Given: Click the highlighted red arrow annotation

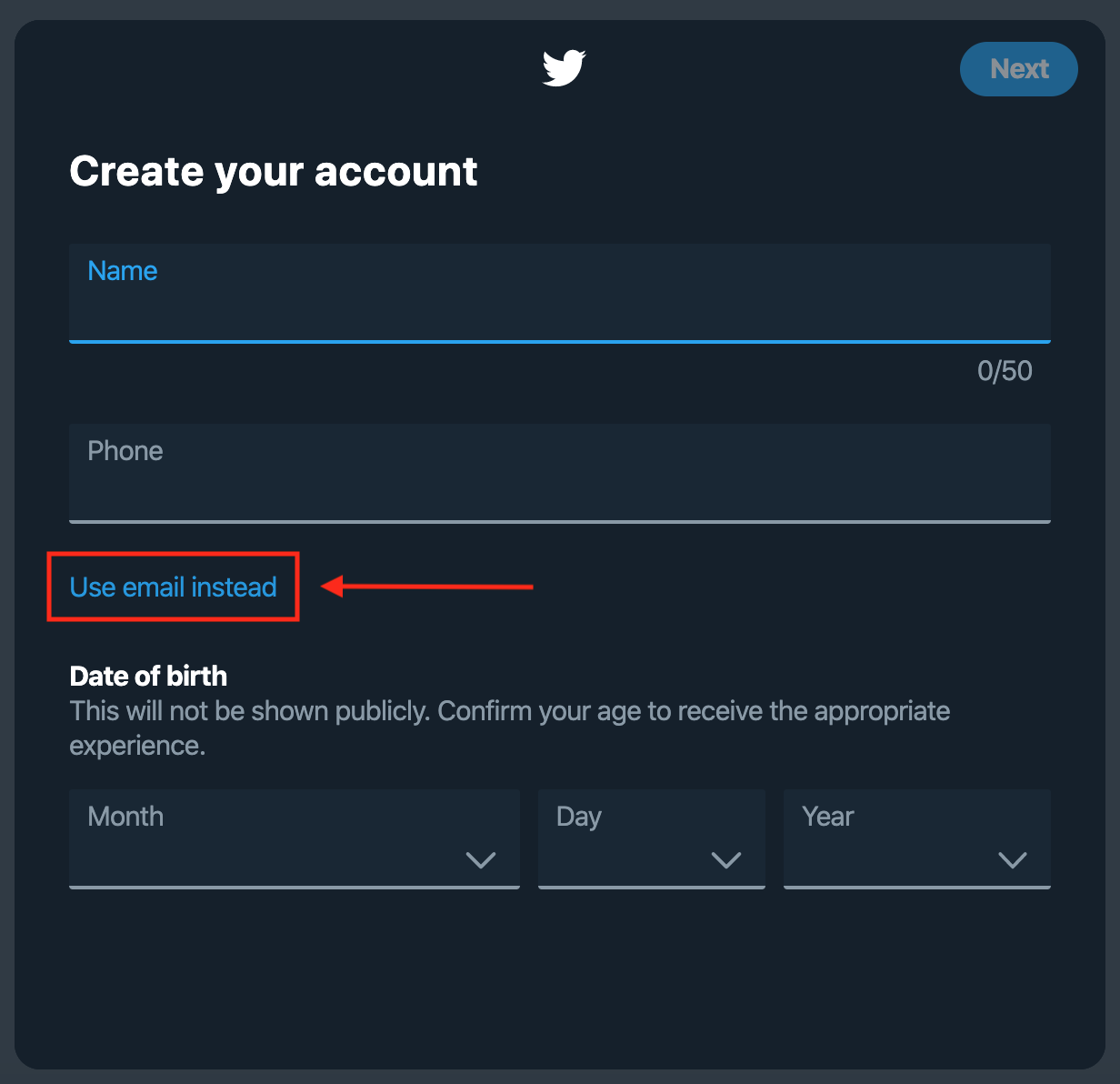Looking at the screenshot, I should point(427,587).
